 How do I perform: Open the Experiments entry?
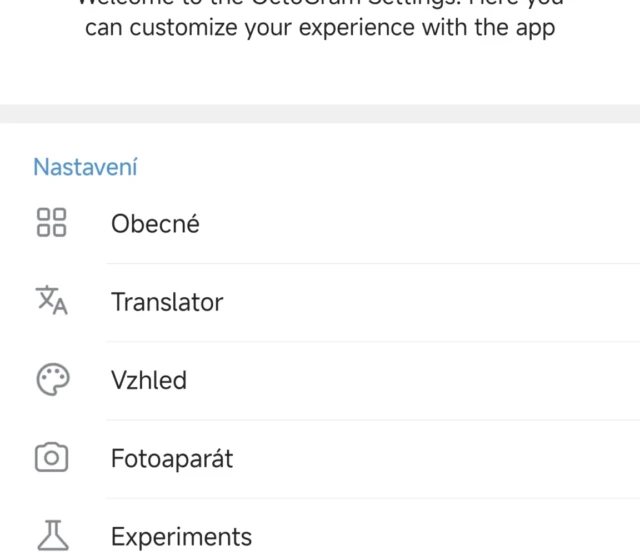click(x=181, y=537)
